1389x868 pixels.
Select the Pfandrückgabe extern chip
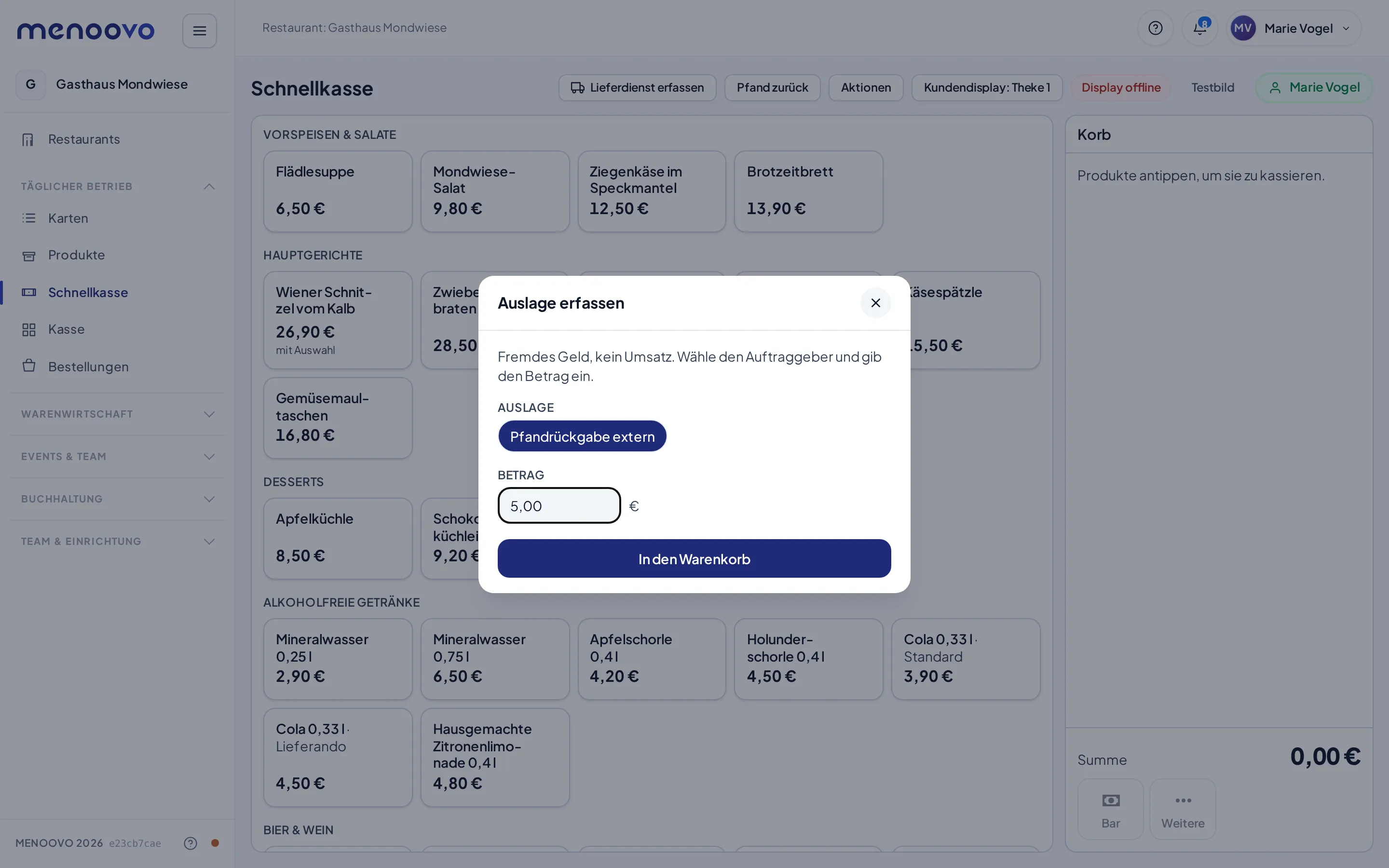tap(582, 436)
